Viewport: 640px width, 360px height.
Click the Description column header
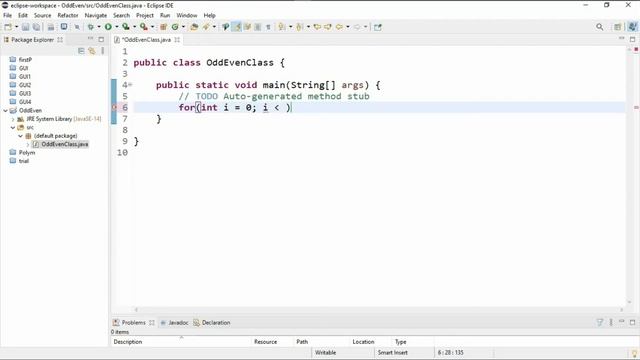click(x=127, y=342)
